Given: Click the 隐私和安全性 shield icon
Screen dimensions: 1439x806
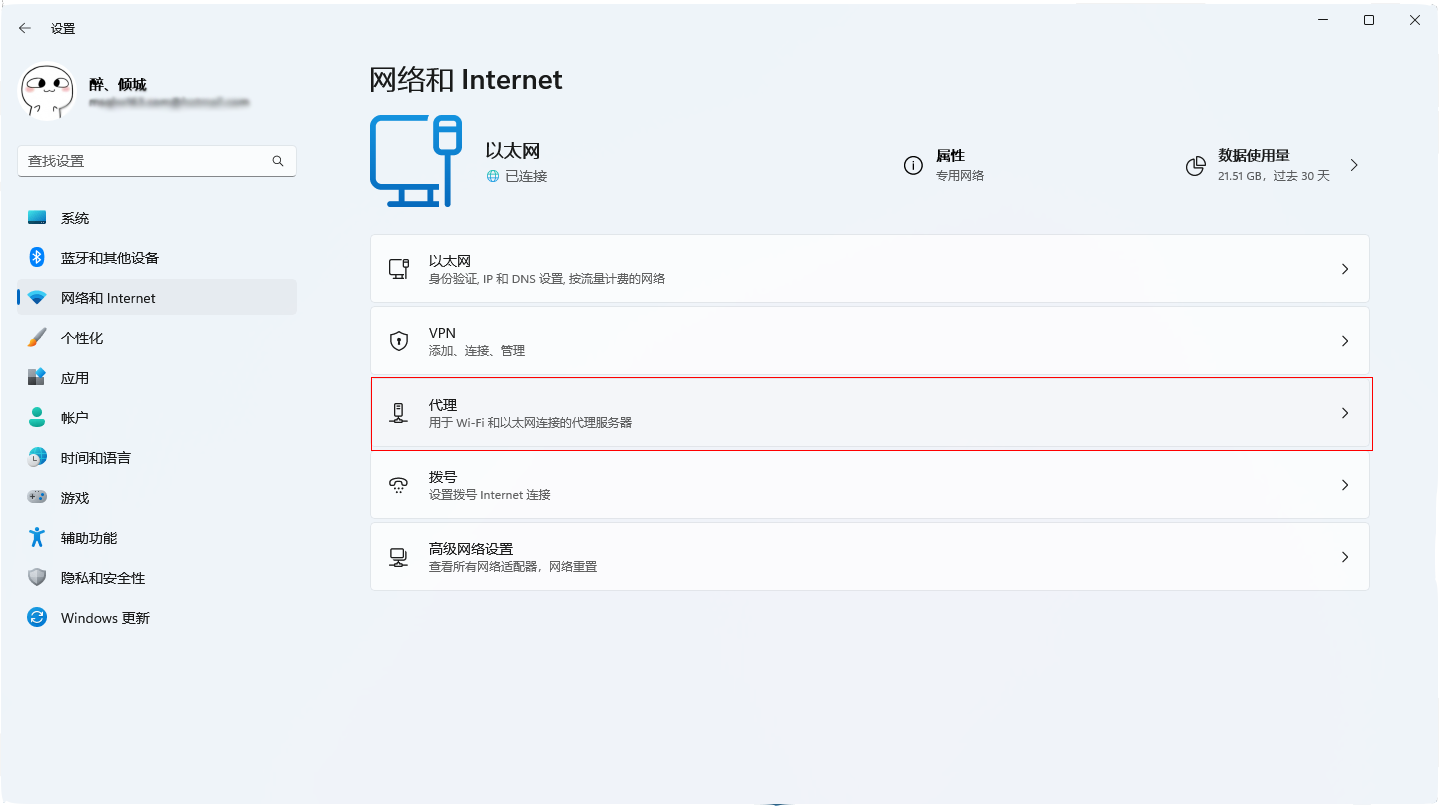Looking at the screenshot, I should pos(37,578).
